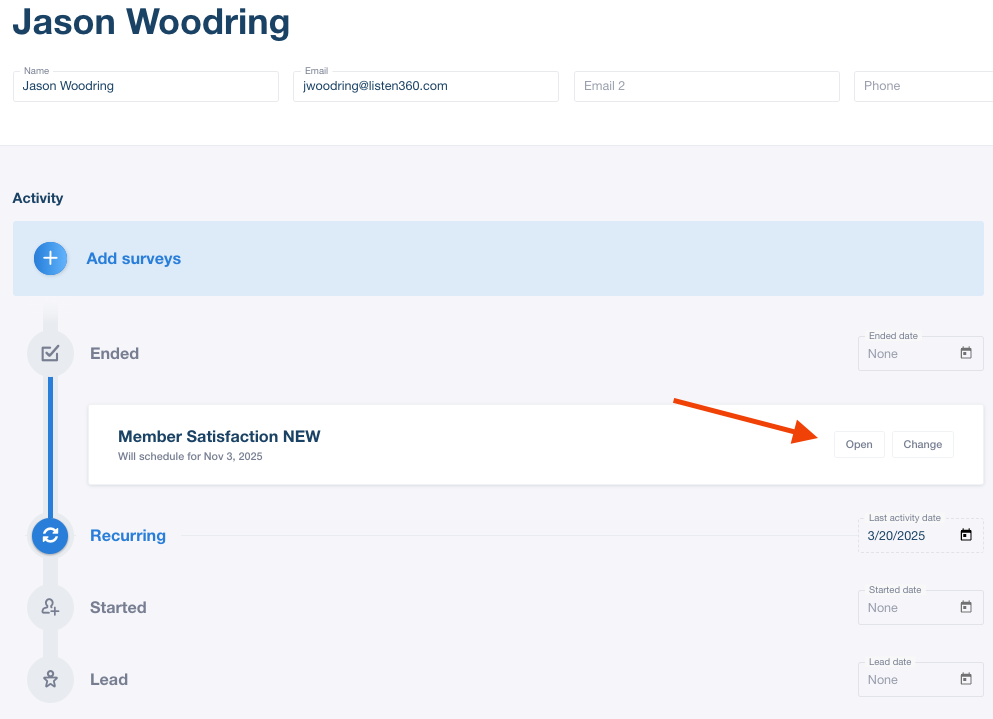993x719 pixels.
Task: Click the Last activity date value 3/20/2025
Action: (x=897, y=536)
